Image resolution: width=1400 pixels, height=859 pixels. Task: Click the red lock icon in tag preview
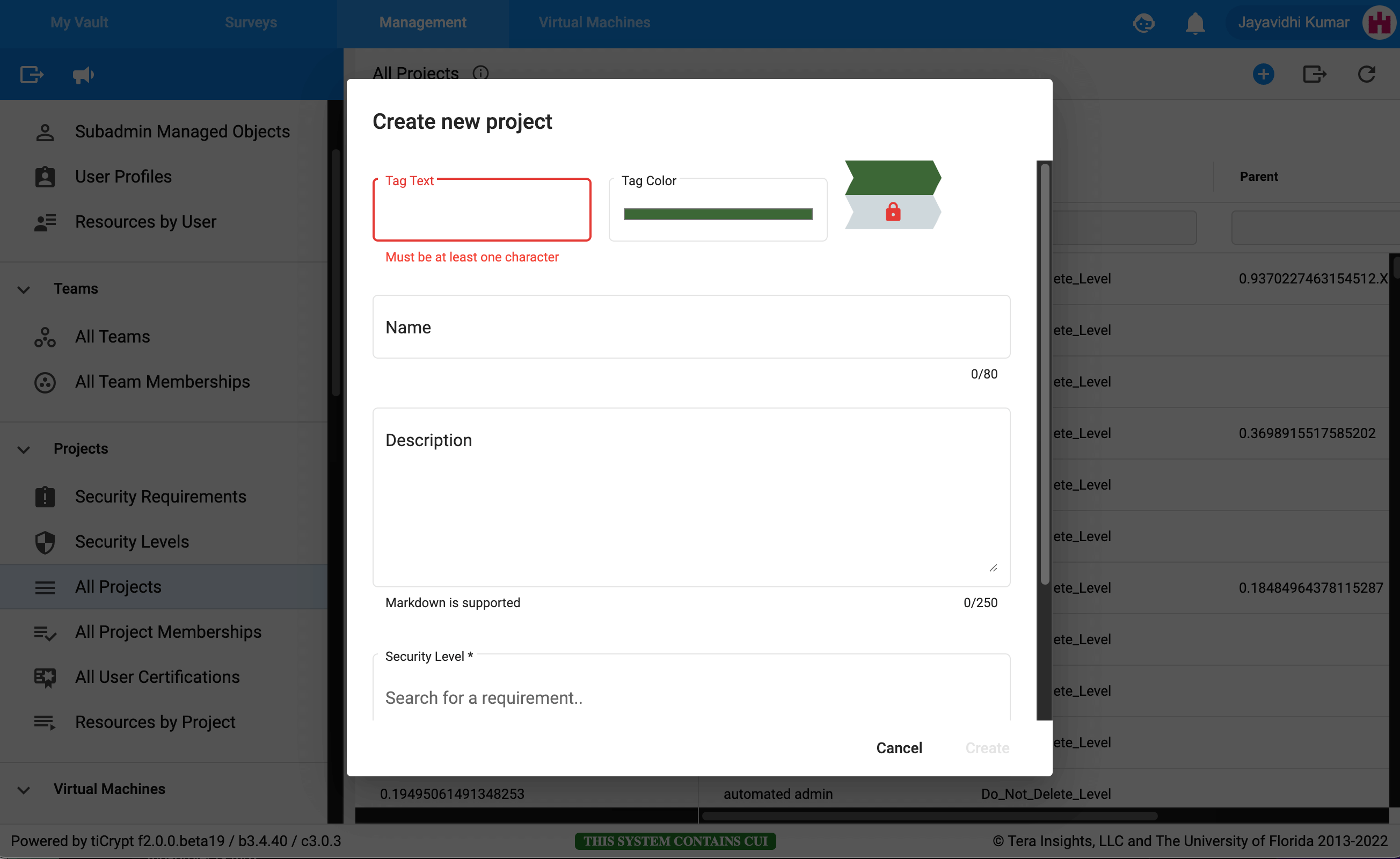(893, 212)
